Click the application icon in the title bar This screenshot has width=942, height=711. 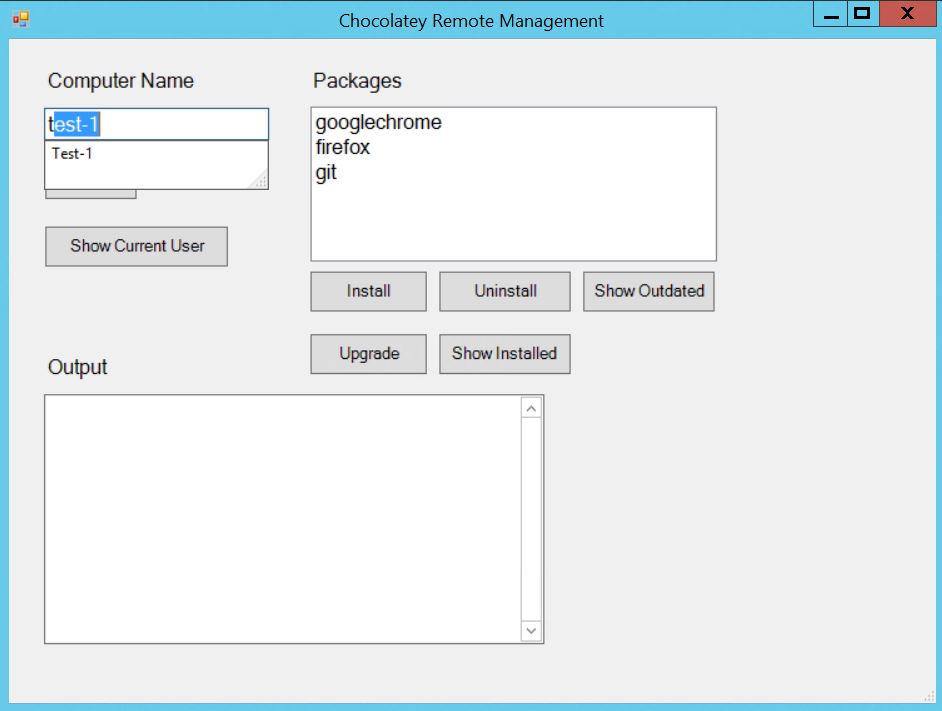click(20, 19)
